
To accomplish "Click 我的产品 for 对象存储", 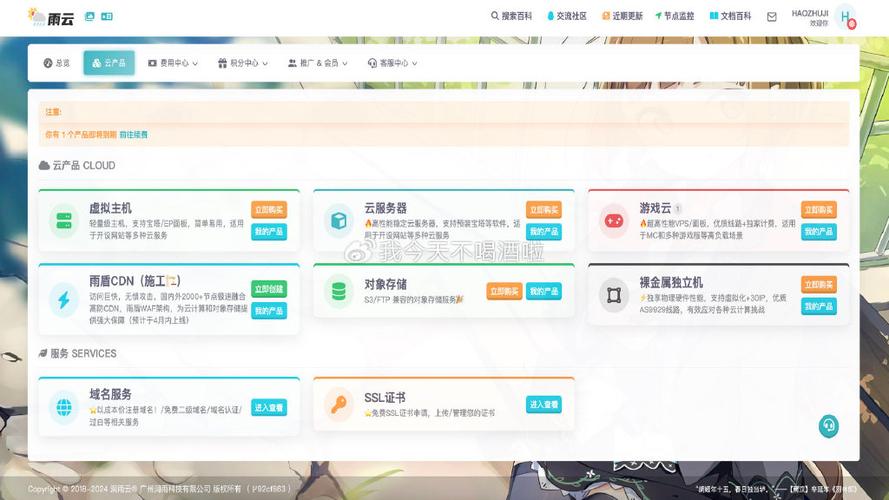I will (x=544, y=291).
